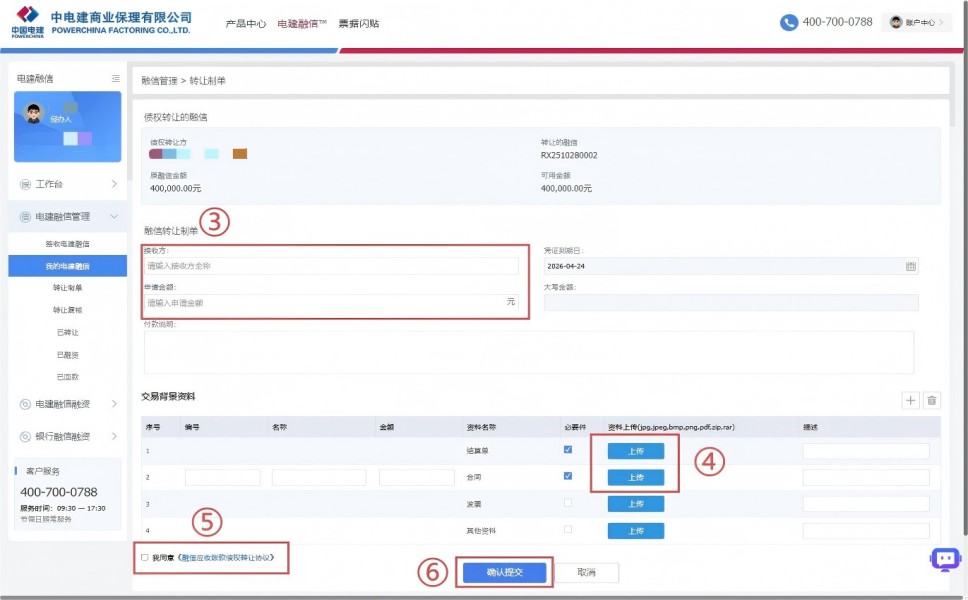Screen dimensions: 968x600
Task: Uncheck required checkbox for 结算单 row
Action: click(568, 450)
